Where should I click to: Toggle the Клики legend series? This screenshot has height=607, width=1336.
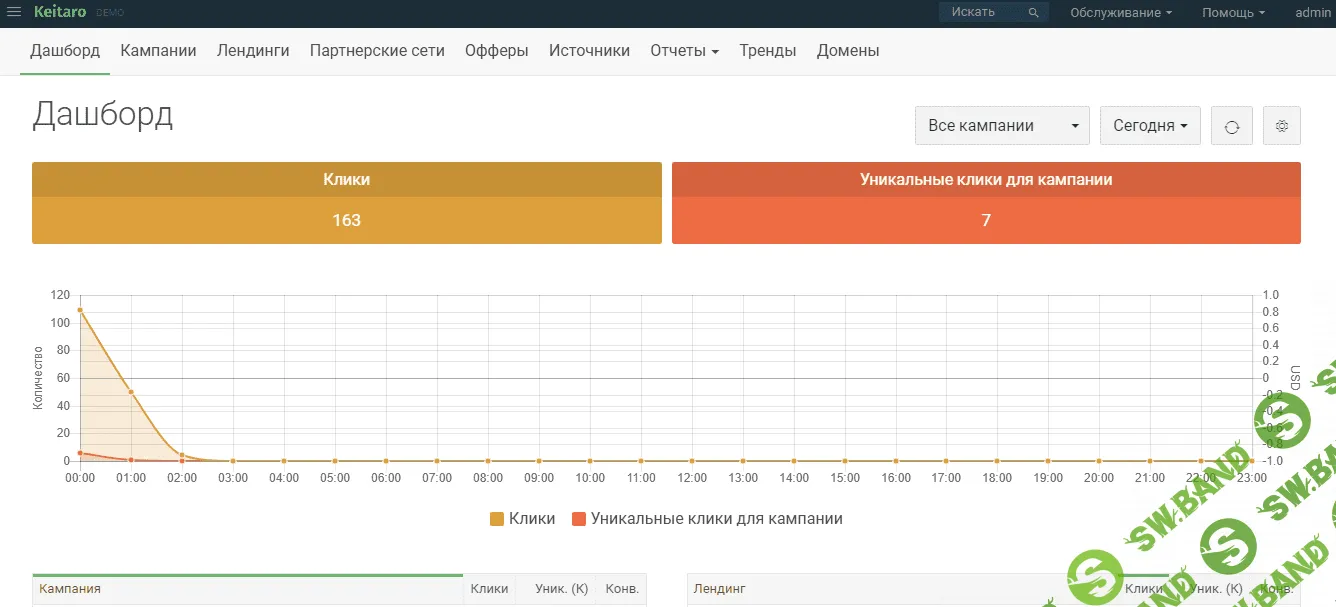point(522,519)
